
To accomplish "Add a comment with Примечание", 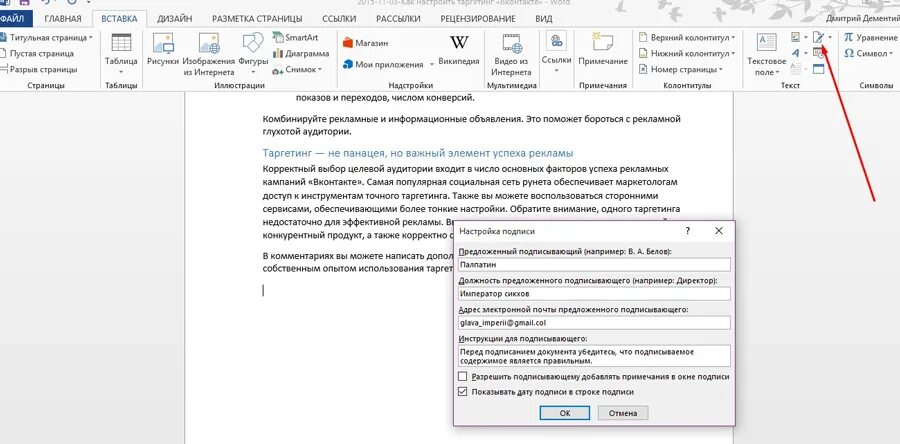I will point(603,49).
